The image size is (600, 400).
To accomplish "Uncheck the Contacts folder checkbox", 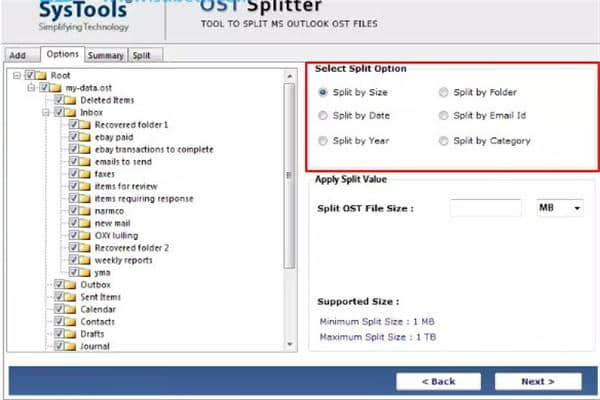I will [59, 322].
